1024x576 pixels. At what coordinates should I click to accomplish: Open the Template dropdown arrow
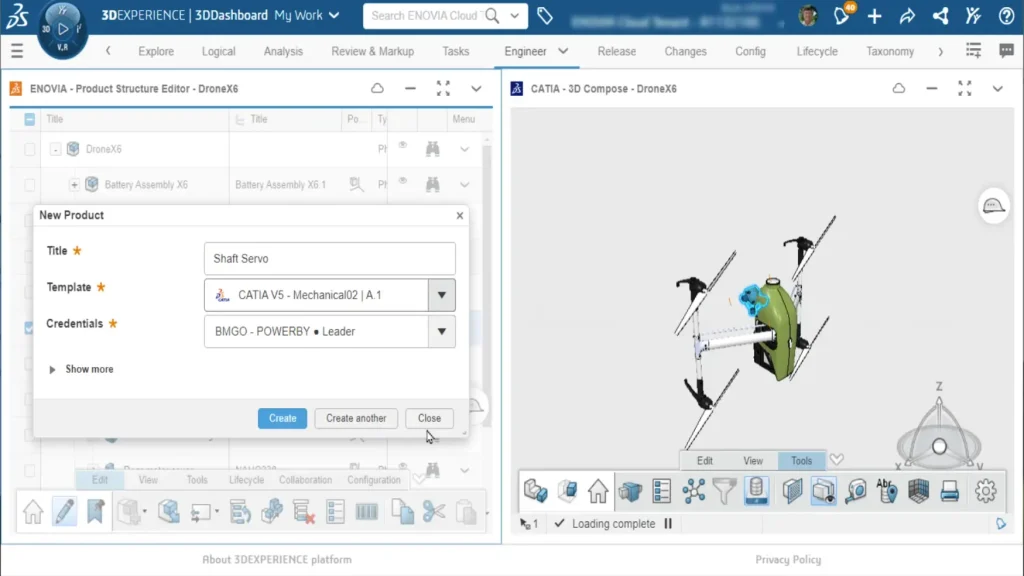coord(441,295)
